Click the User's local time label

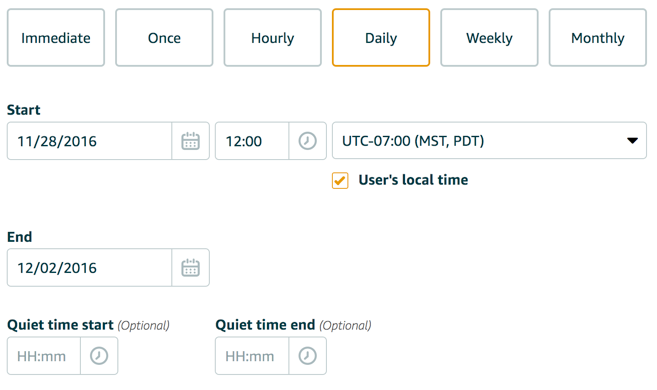[413, 180]
